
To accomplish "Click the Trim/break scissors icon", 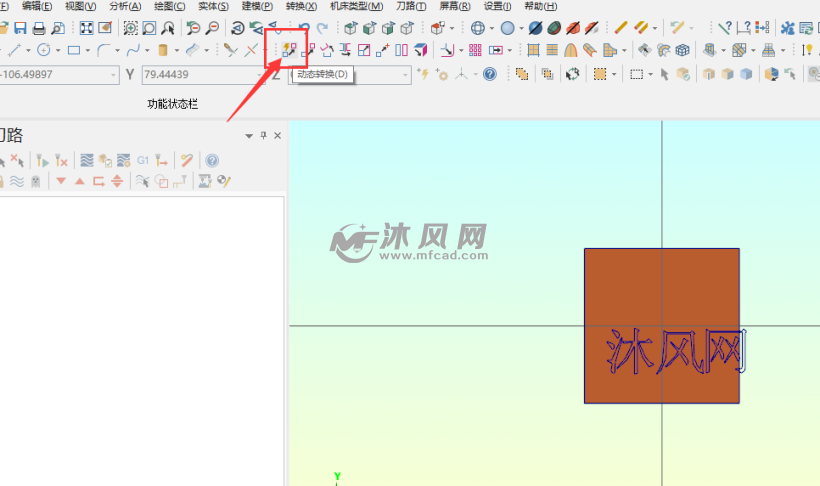I will point(231,50).
